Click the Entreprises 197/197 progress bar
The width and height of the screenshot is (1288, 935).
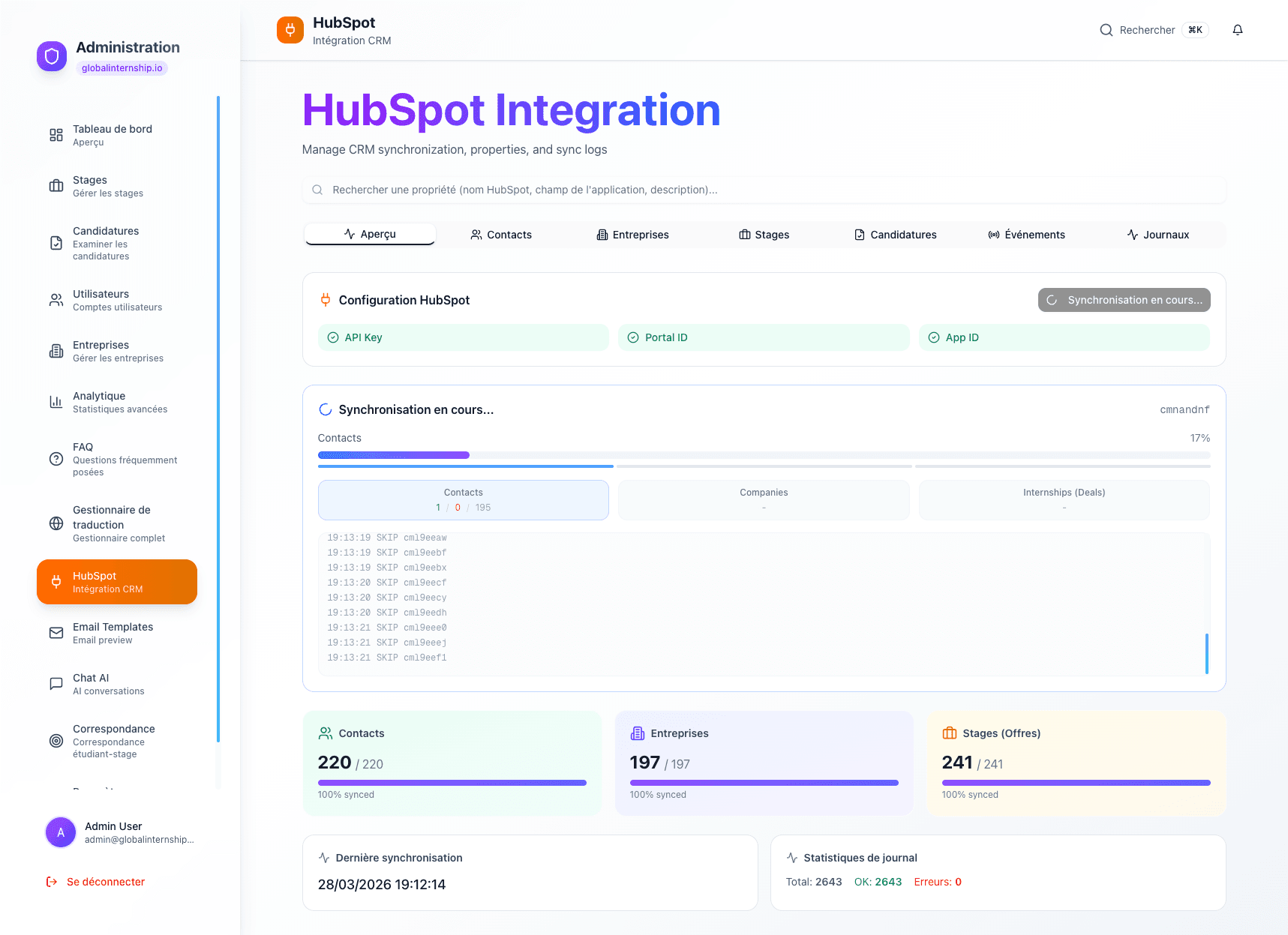coord(764,783)
